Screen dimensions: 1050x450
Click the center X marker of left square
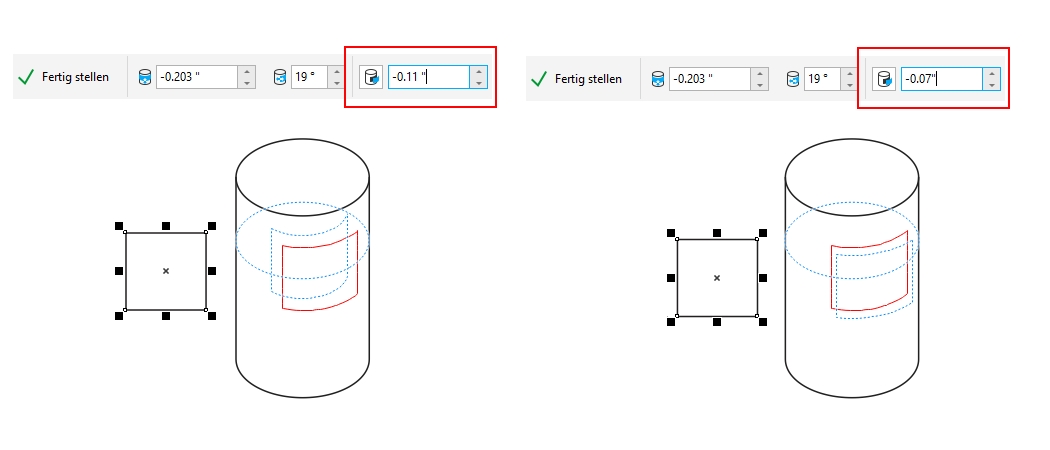click(x=166, y=271)
